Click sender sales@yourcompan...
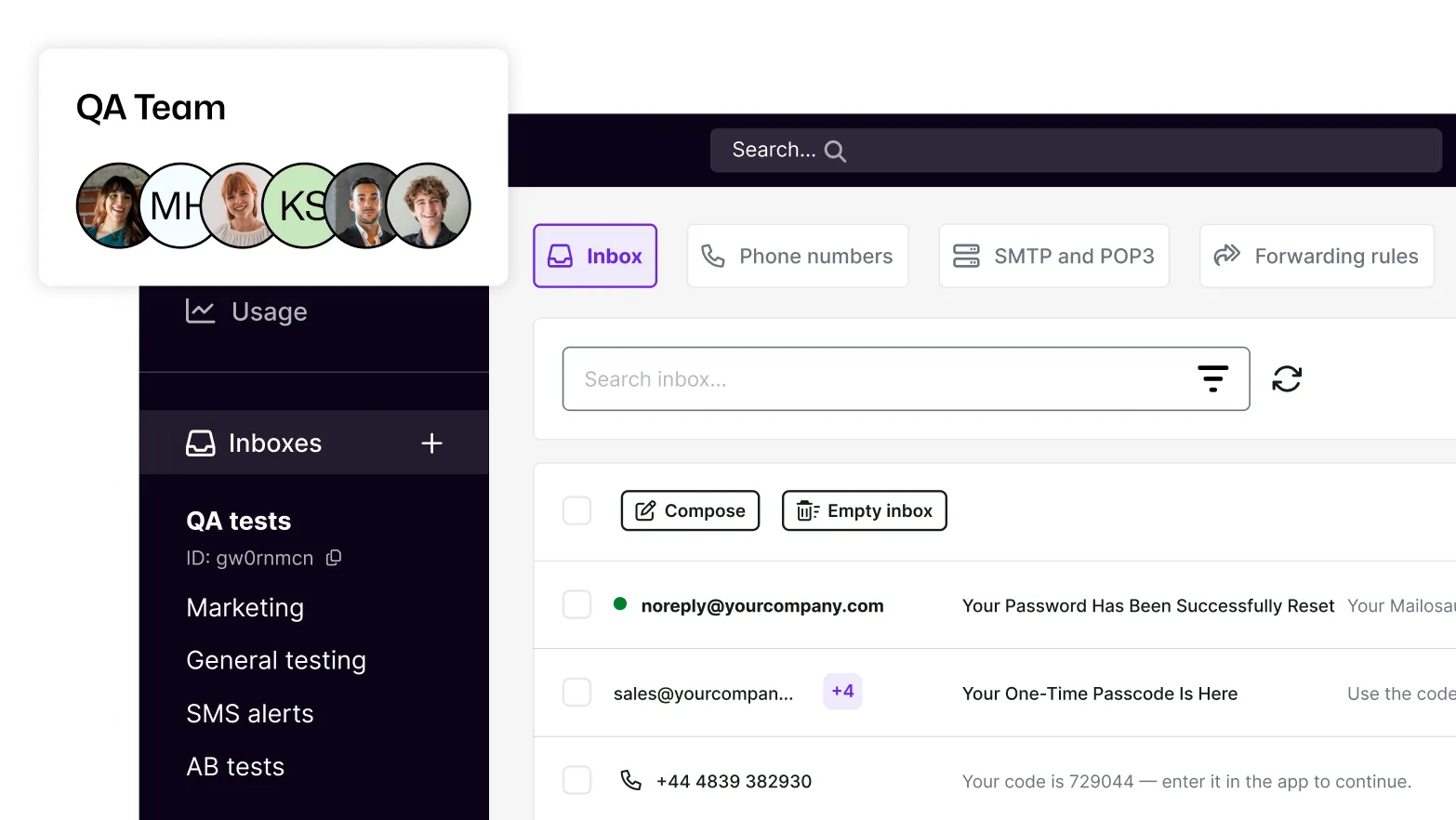 pos(703,694)
